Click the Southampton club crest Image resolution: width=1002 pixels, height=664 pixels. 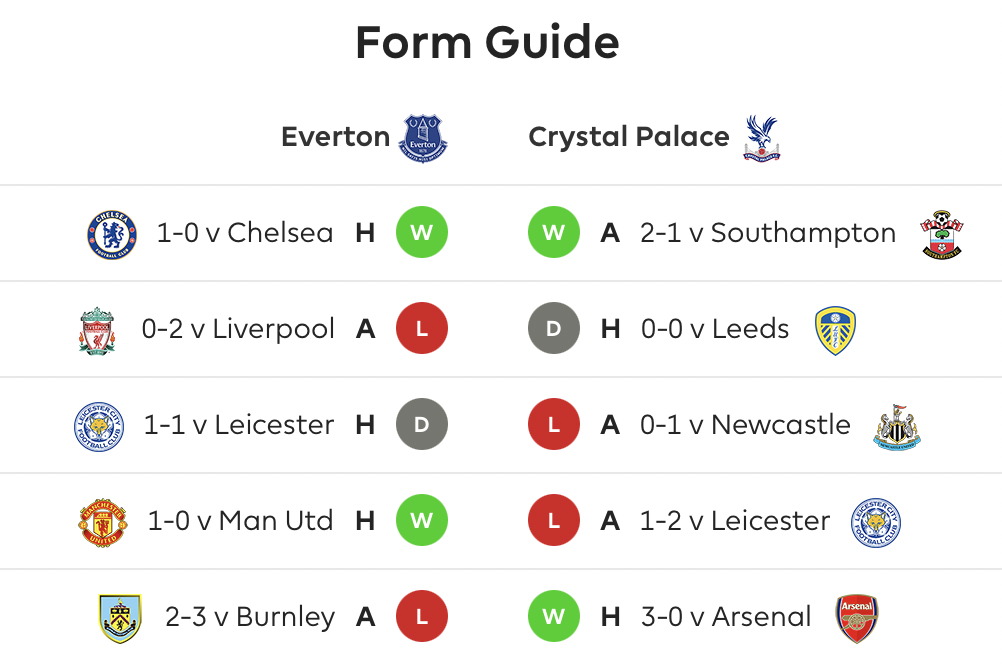tap(942, 234)
